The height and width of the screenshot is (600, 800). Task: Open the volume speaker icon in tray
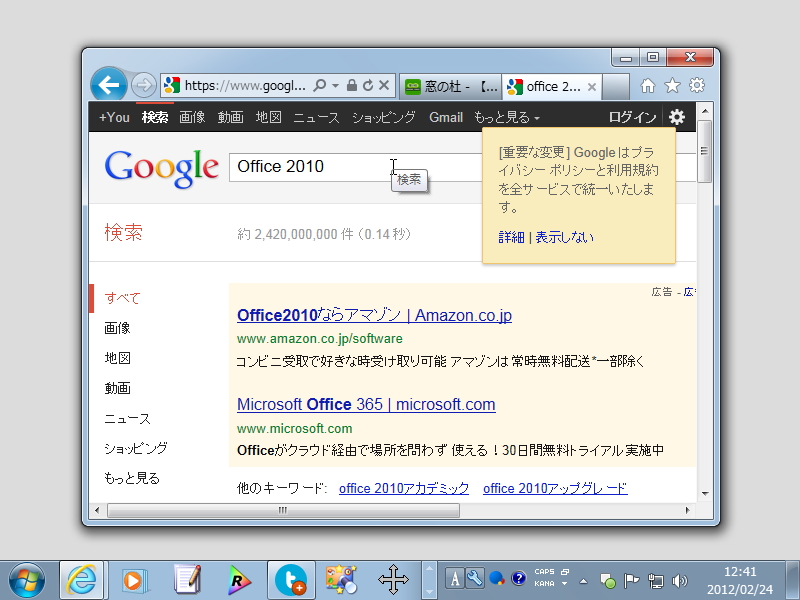point(678,578)
